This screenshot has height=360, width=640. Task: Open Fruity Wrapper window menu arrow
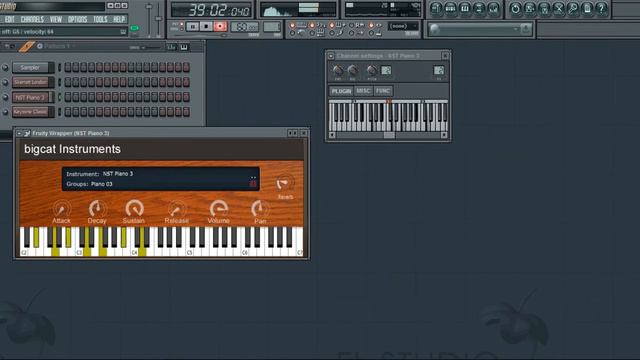click(19, 133)
